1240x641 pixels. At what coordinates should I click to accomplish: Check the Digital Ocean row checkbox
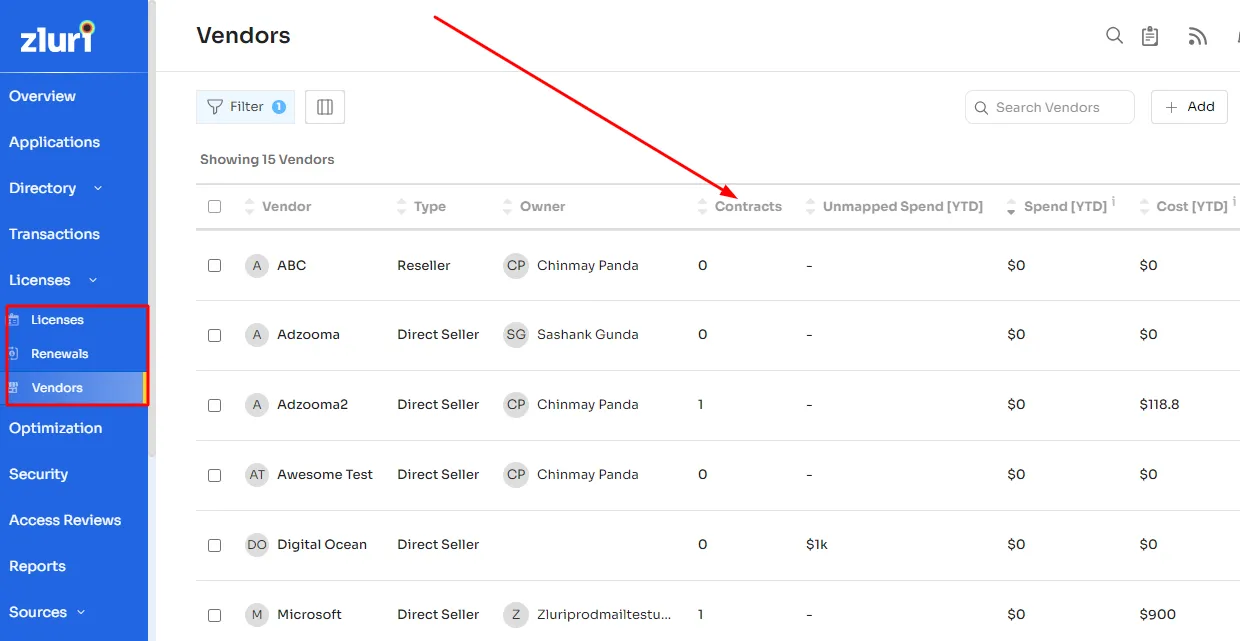tap(214, 546)
